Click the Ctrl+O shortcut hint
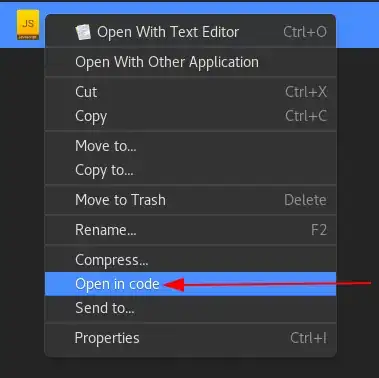The image size is (379, 378). [305, 32]
